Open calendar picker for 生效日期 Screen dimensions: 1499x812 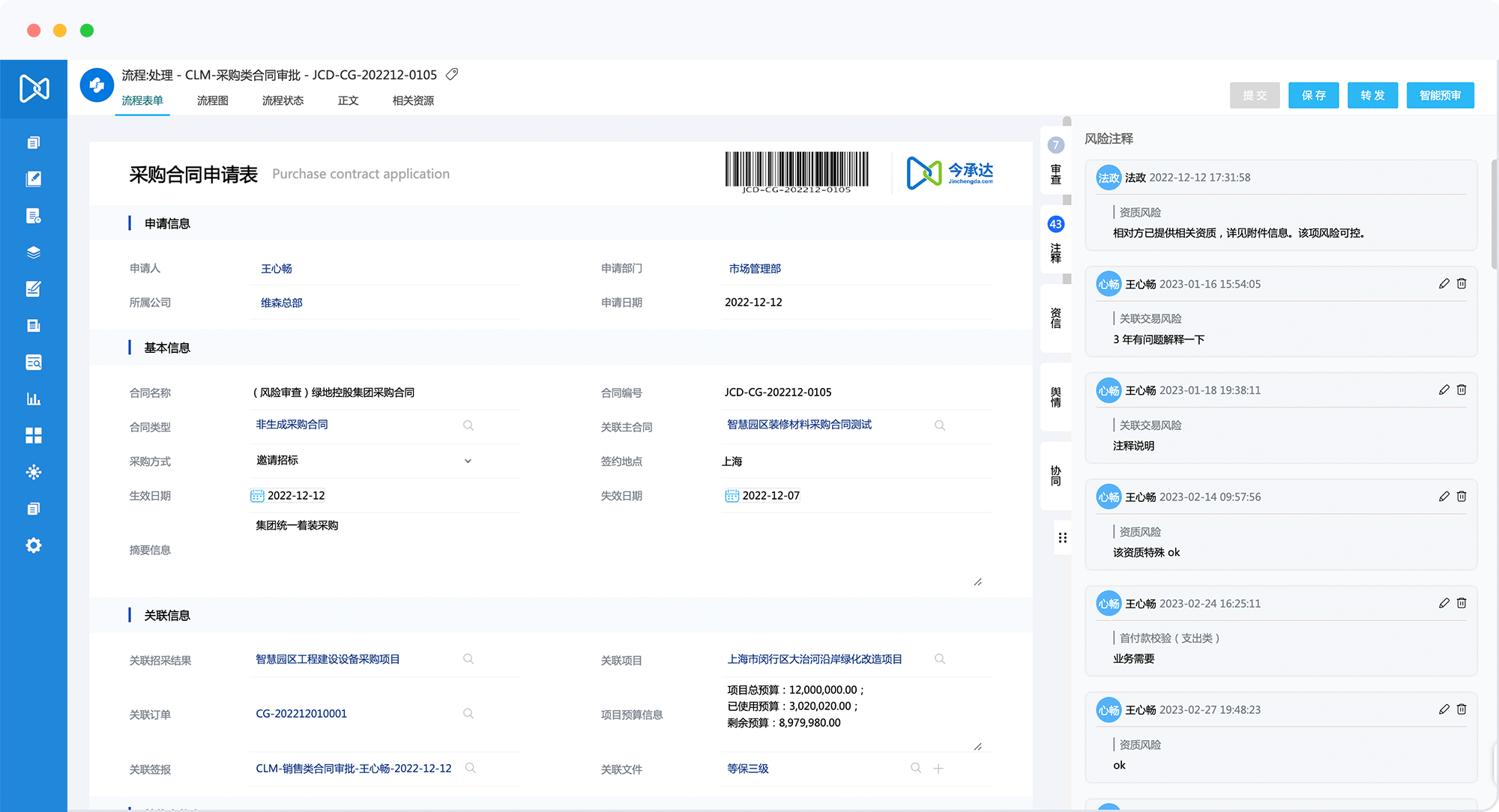coord(257,496)
